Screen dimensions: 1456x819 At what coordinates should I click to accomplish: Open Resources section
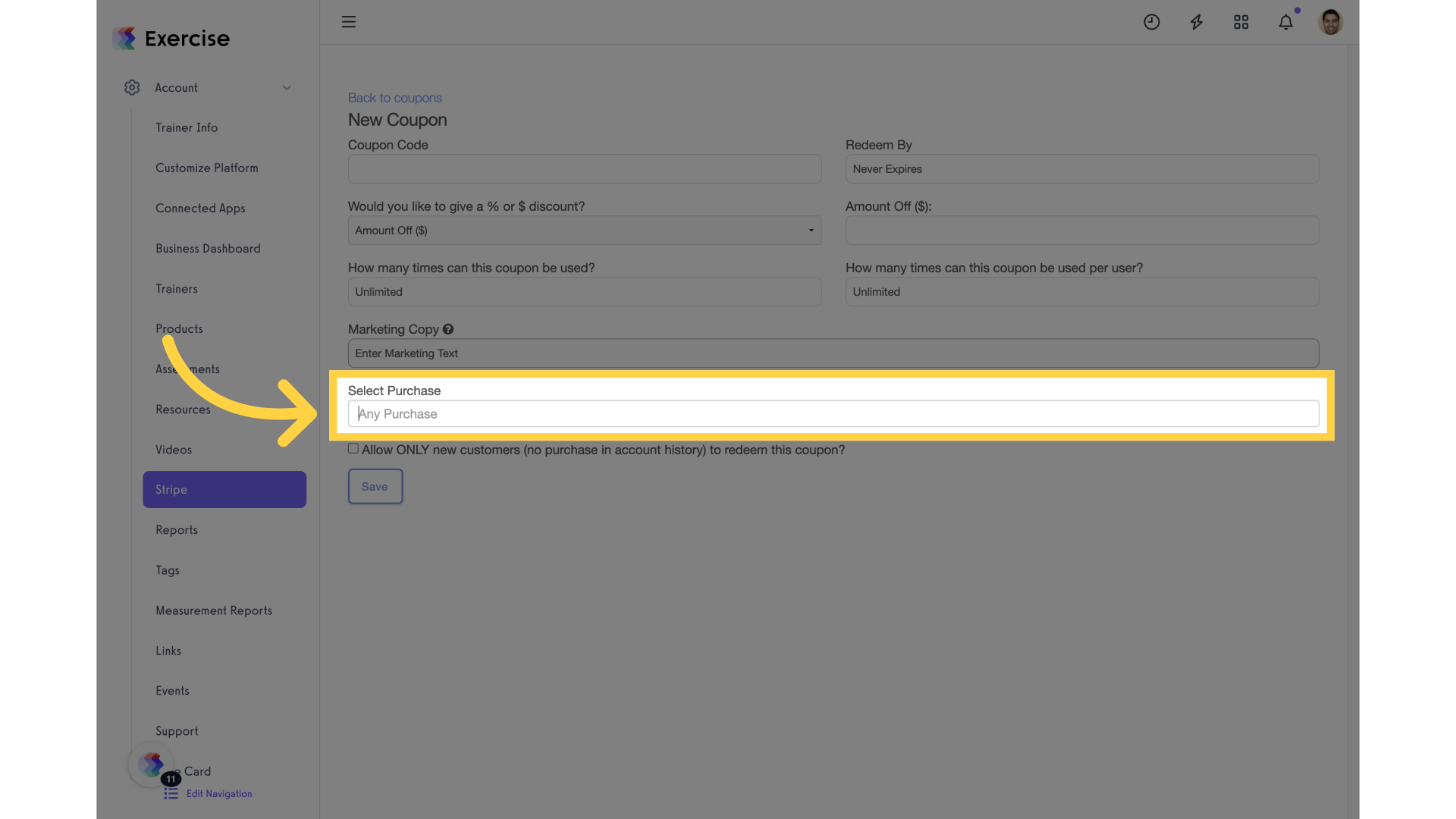tap(183, 409)
